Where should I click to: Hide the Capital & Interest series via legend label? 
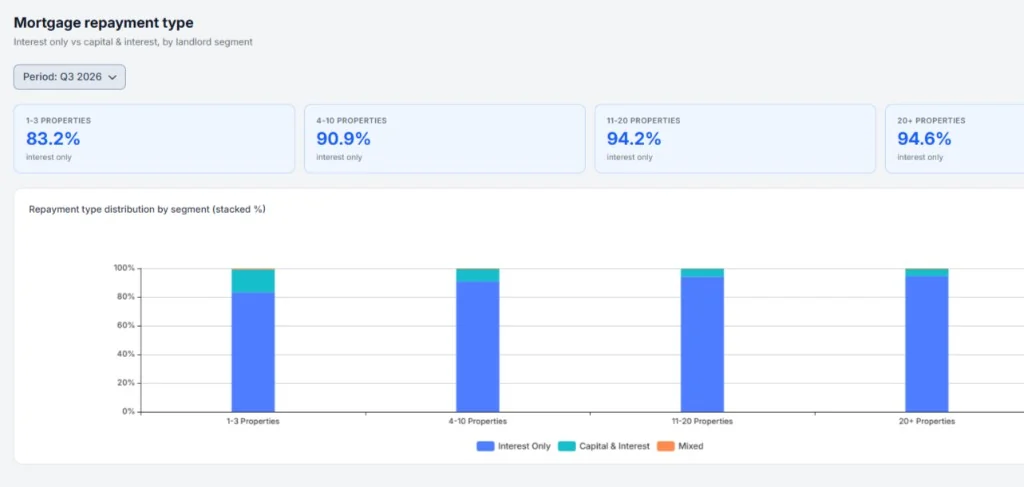[615, 447]
